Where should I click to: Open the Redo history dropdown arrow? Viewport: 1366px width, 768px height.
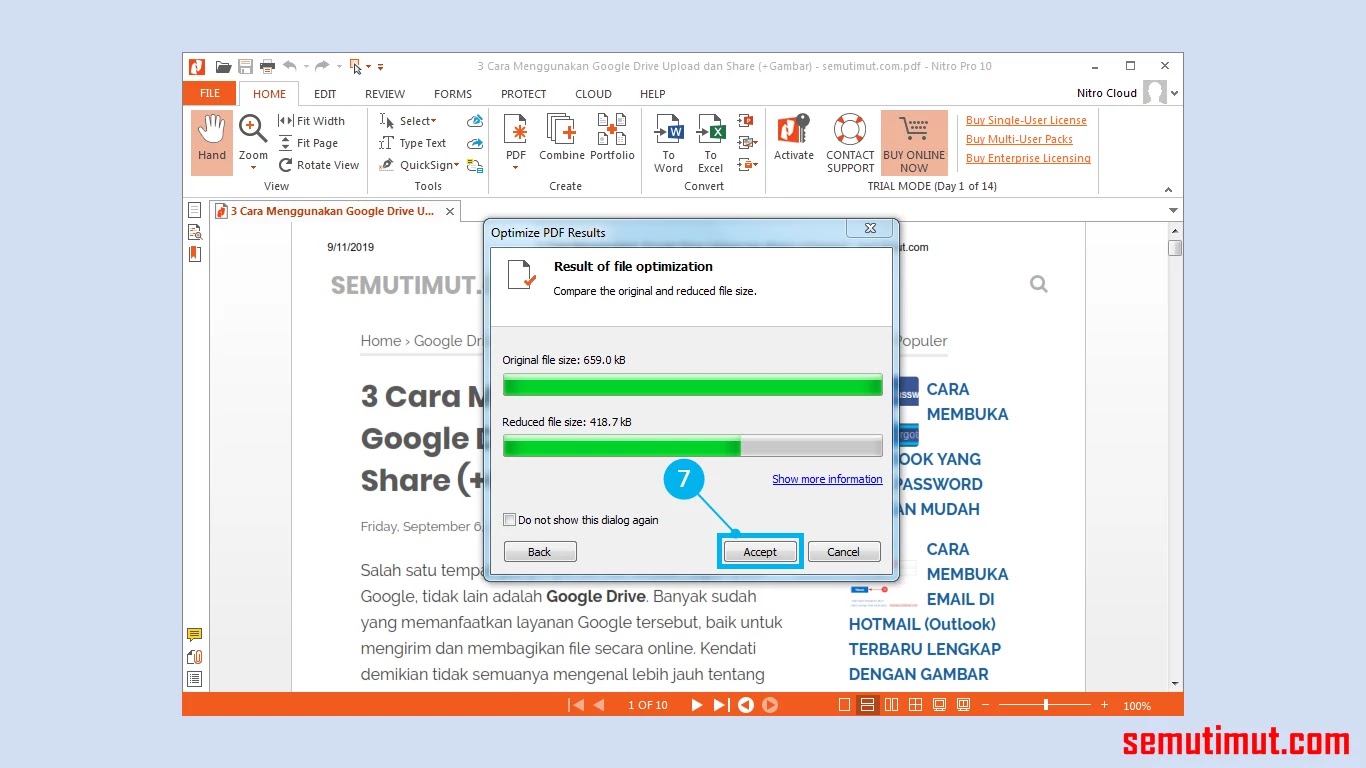point(338,67)
